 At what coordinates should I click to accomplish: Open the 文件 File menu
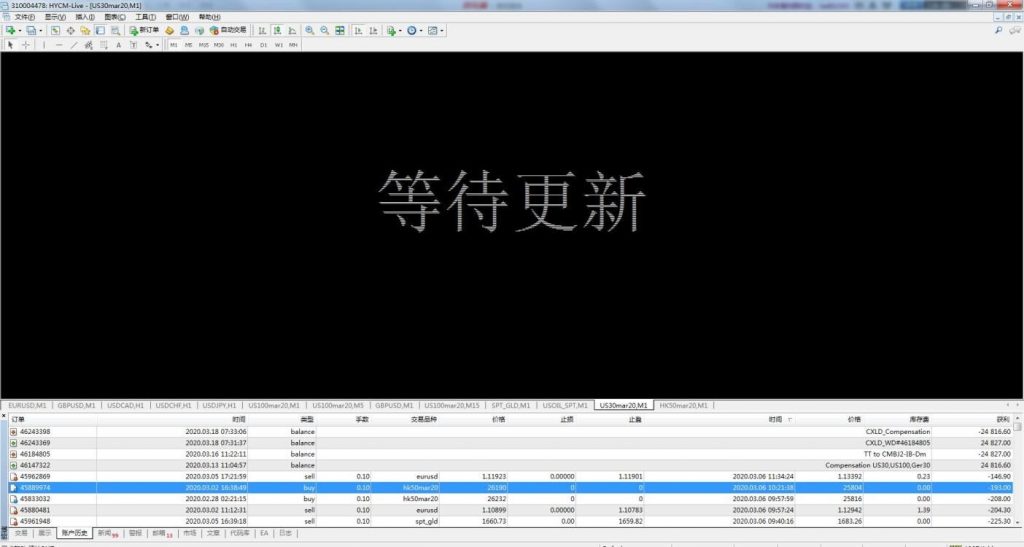coord(25,17)
